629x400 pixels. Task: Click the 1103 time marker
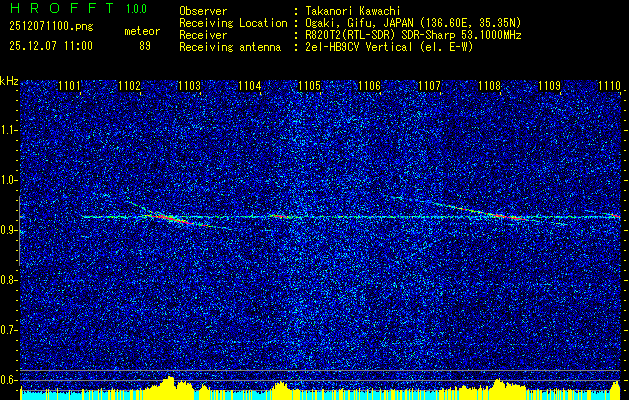point(189,85)
